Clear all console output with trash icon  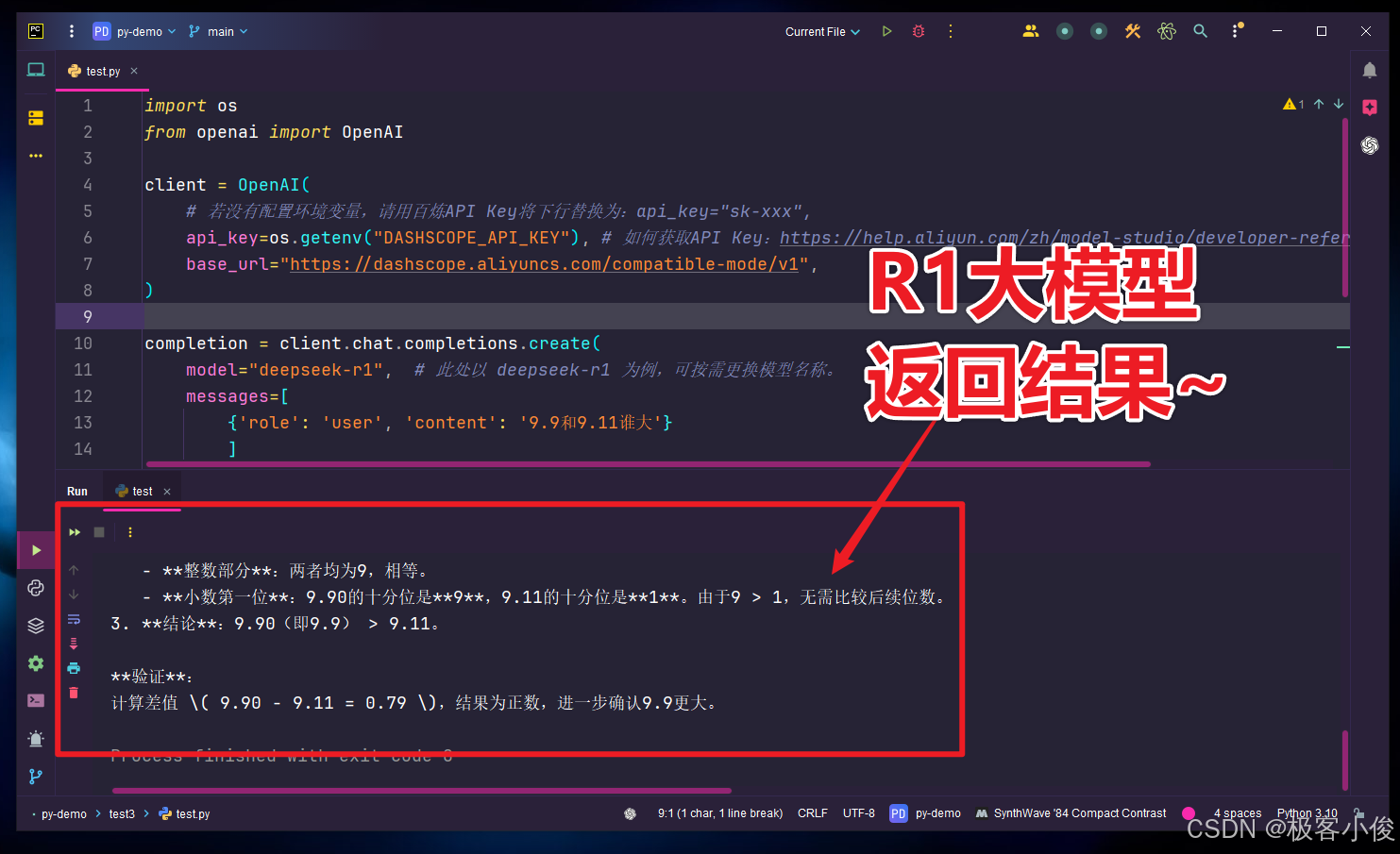point(74,693)
